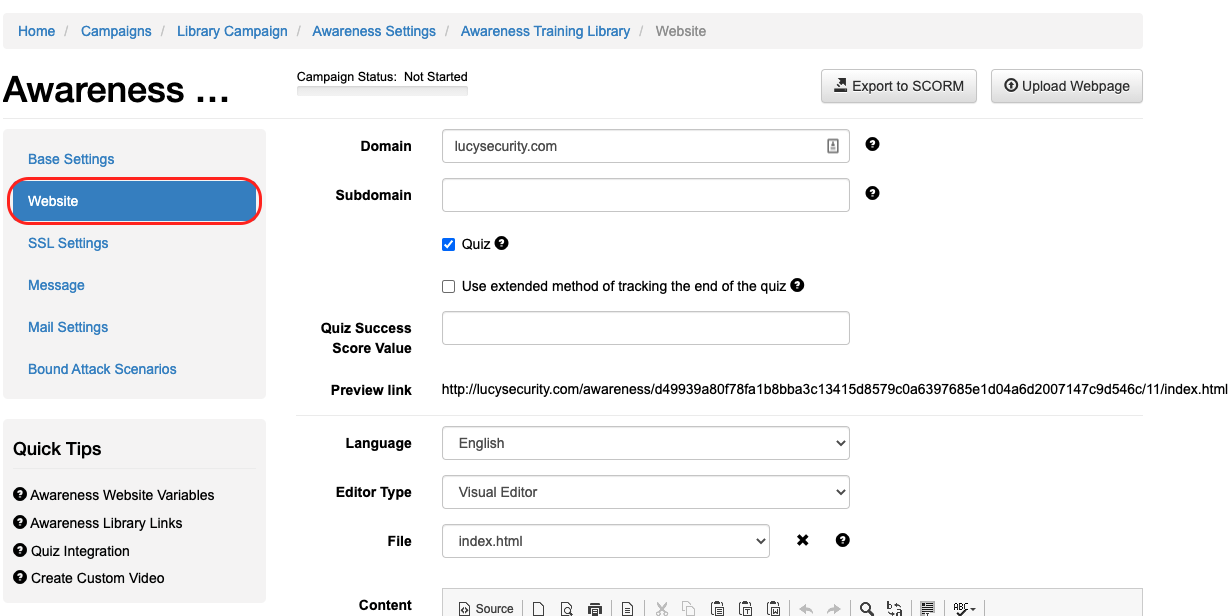Go to Awareness Settings breadcrumb
Screen dimensions: 1229x616
tap(374, 31)
